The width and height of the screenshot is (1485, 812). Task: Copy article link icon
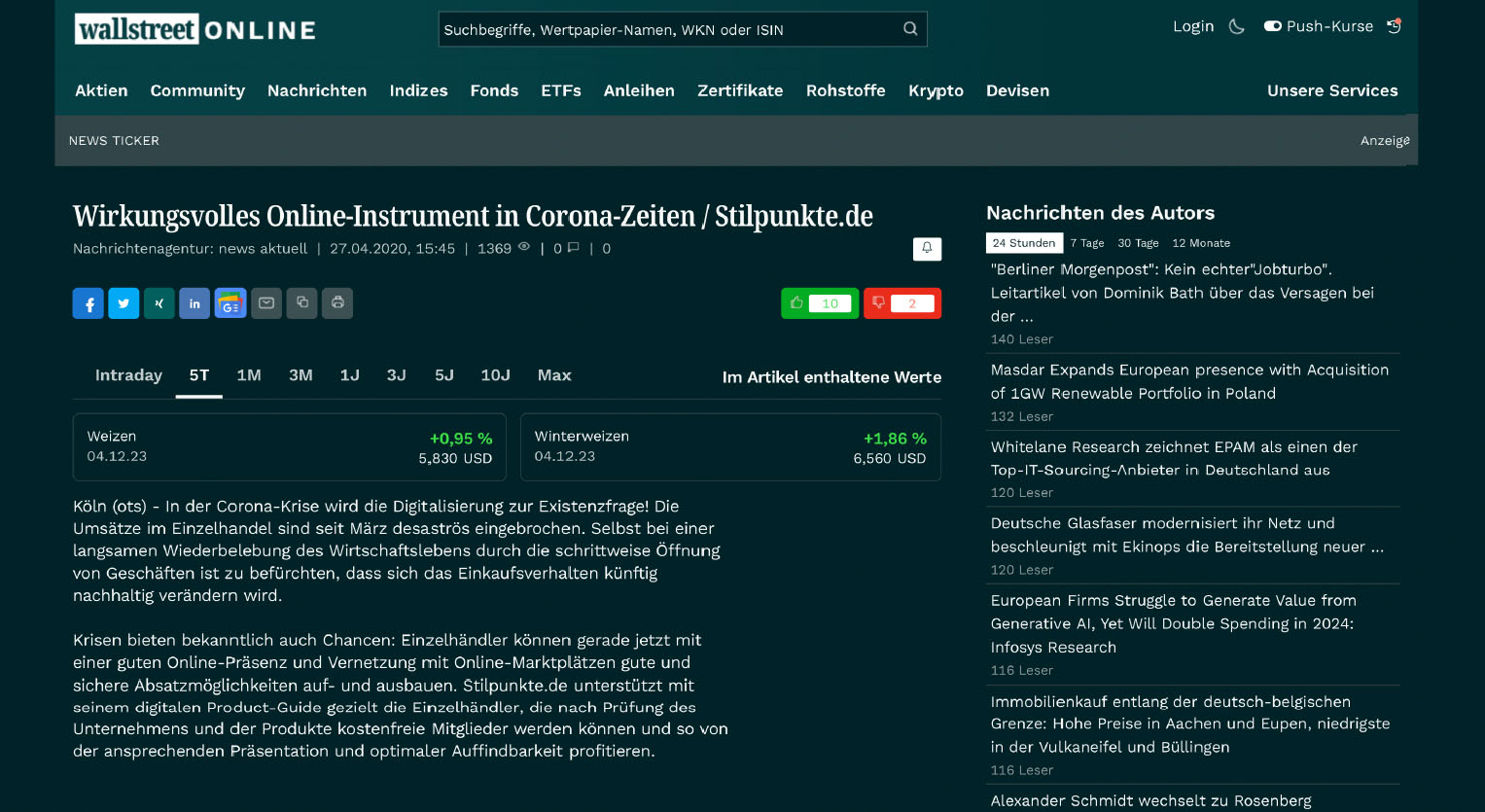(302, 303)
